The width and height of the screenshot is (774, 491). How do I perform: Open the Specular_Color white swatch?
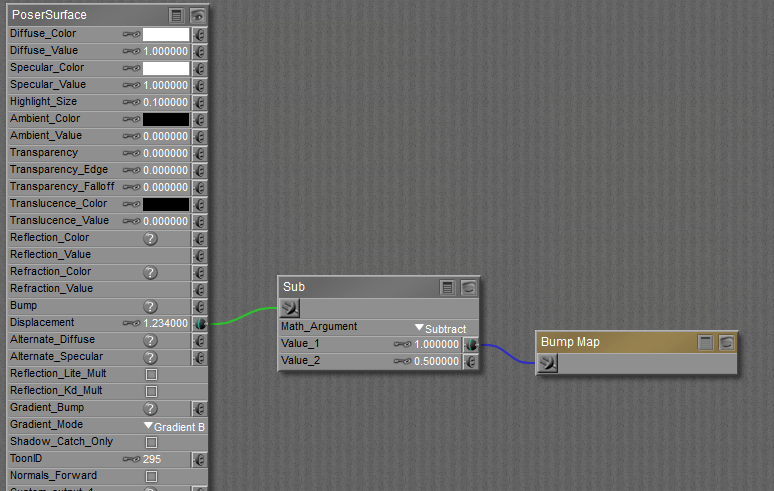[166, 69]
